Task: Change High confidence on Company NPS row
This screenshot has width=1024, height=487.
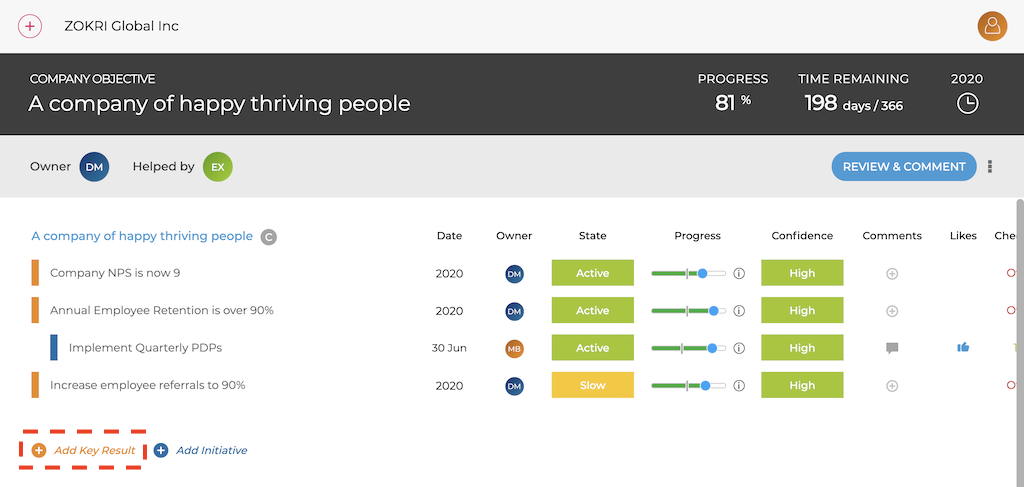Action: click(x=802, y=273)
